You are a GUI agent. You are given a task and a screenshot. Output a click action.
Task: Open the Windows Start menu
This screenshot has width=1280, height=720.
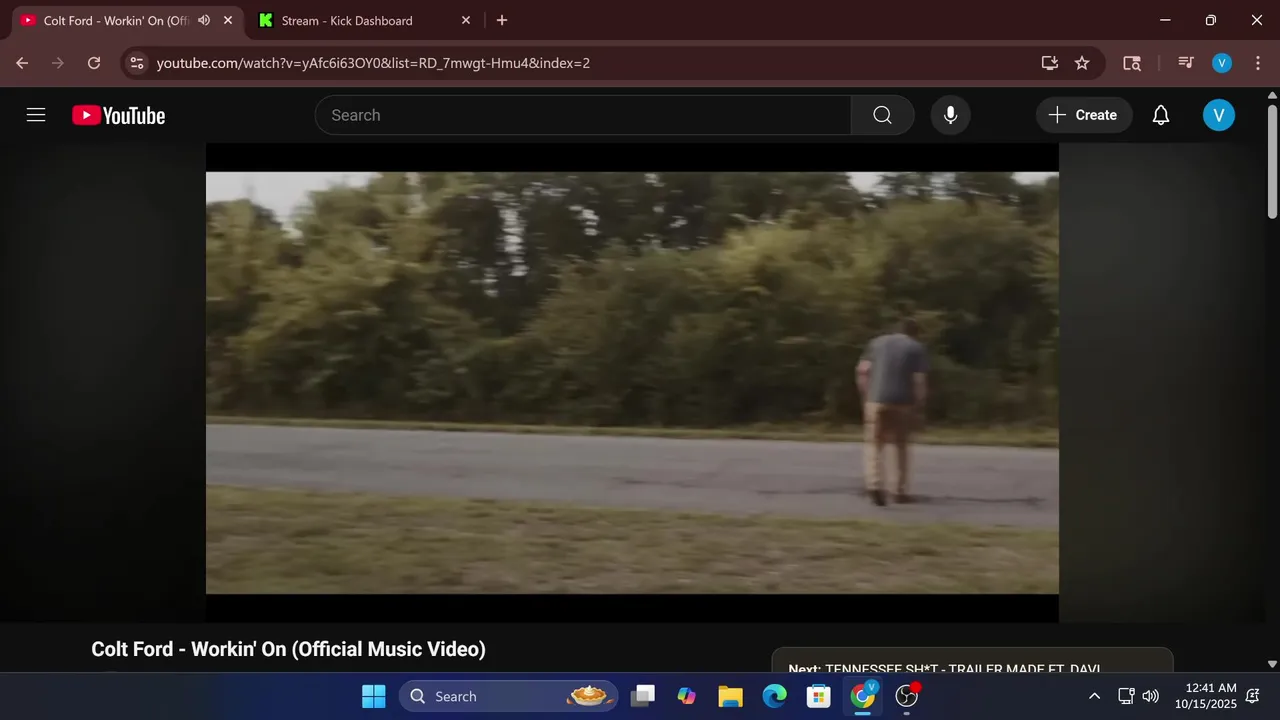click(374, 696)
